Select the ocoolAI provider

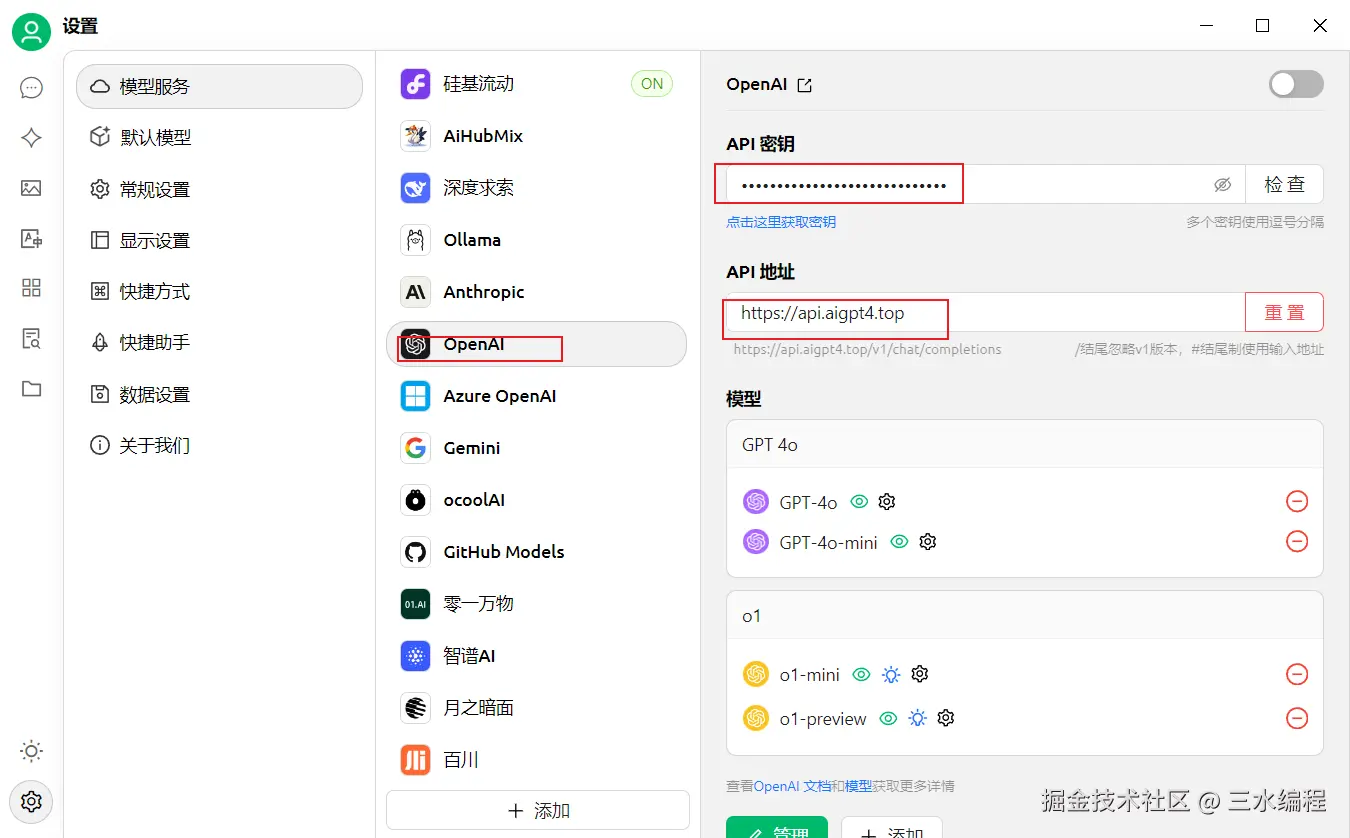536,500
